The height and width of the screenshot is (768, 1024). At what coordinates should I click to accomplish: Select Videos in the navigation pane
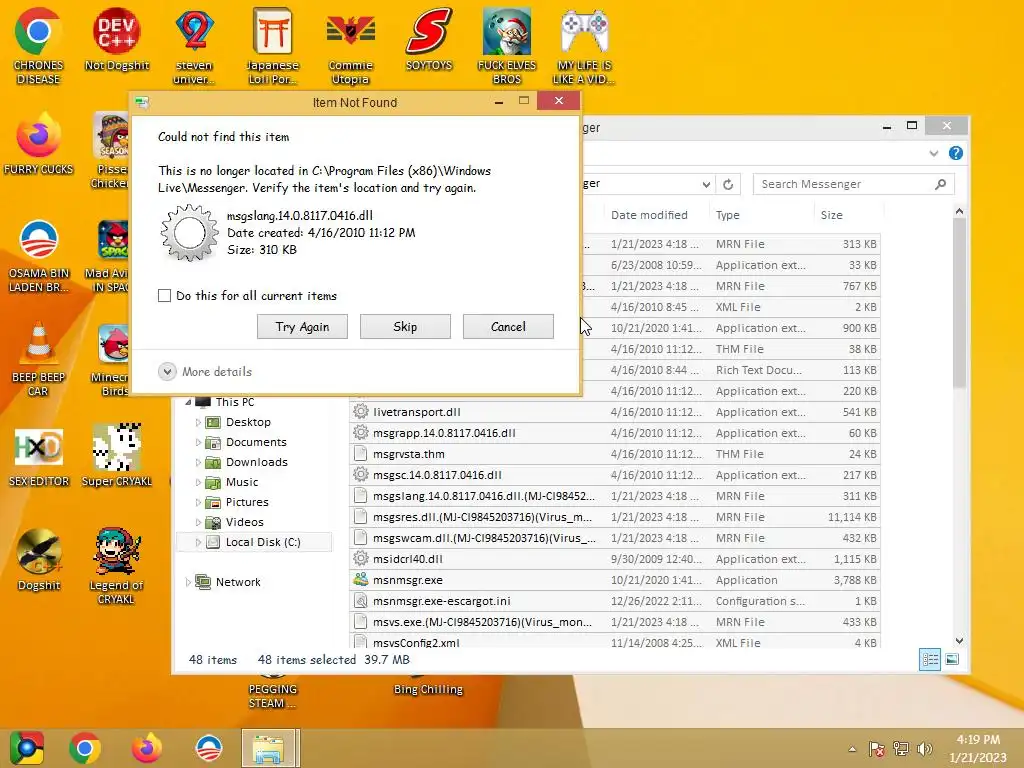(244, 522)
